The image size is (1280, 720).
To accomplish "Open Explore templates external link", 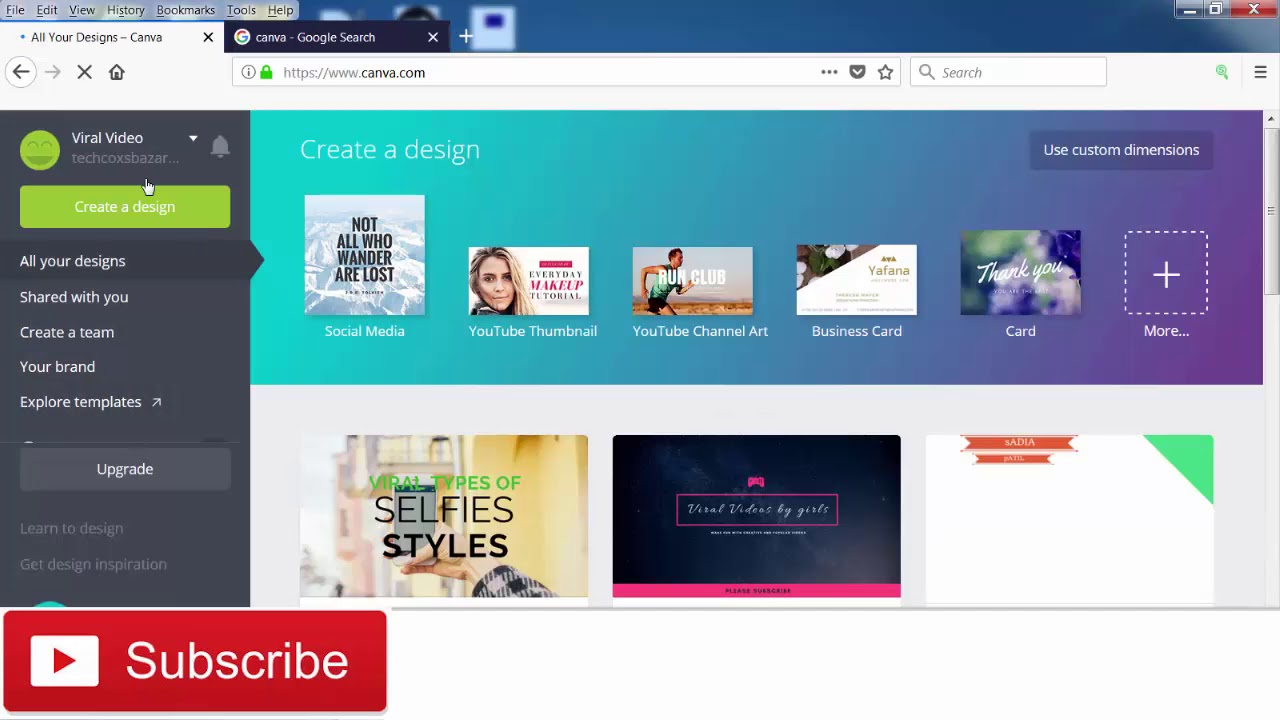I will [x=91, y=402].
